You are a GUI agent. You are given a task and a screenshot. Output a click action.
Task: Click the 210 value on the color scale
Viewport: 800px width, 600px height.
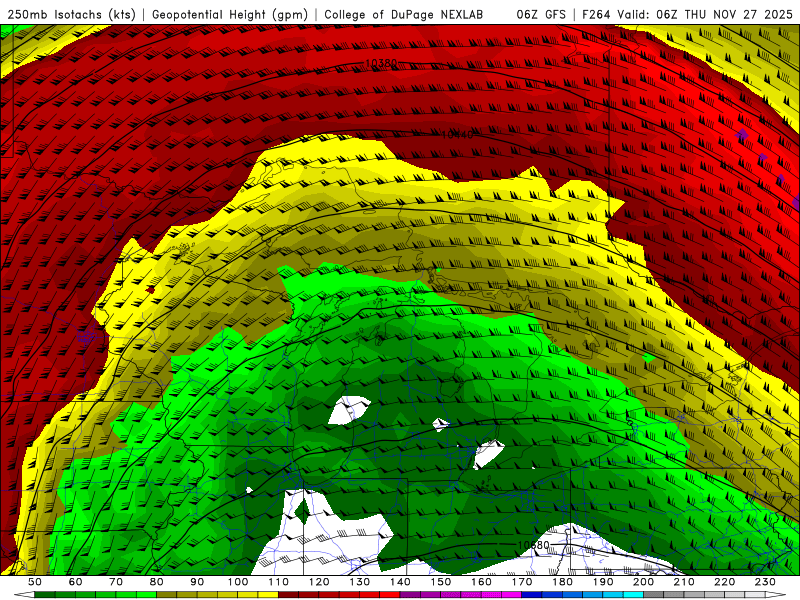[x=684, y=582]
